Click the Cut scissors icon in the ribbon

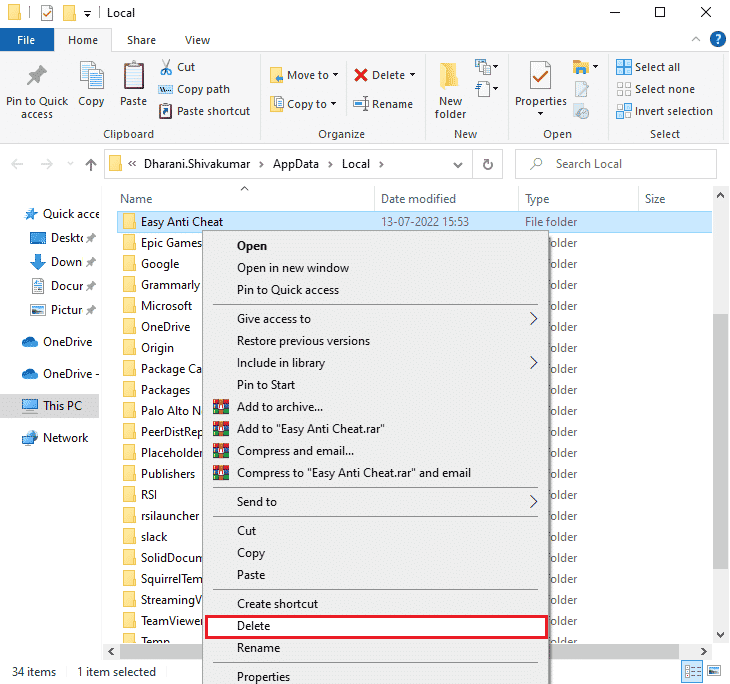pos(166,67)
